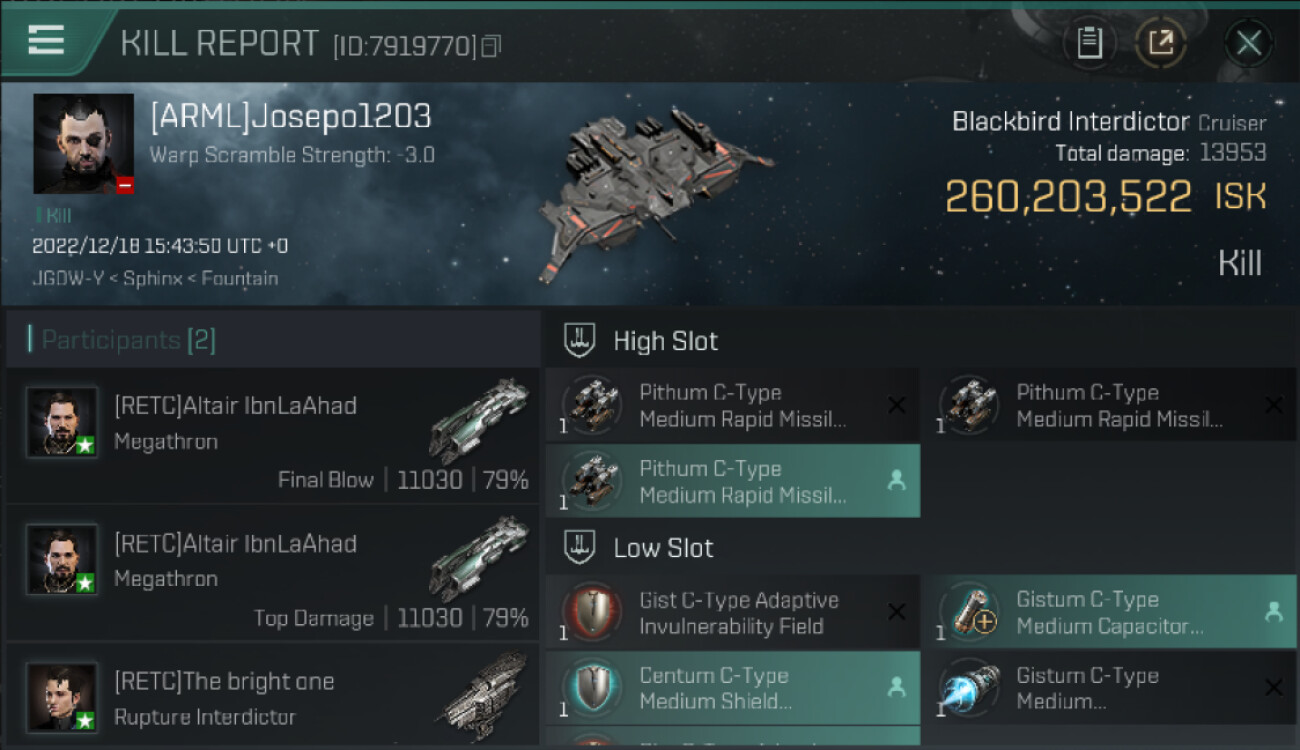This screenshot has height=750, width=1300.
Task: Click the Centum C-Type Medium Shield module
Action: pyautogui.click(x=732, y=688)
